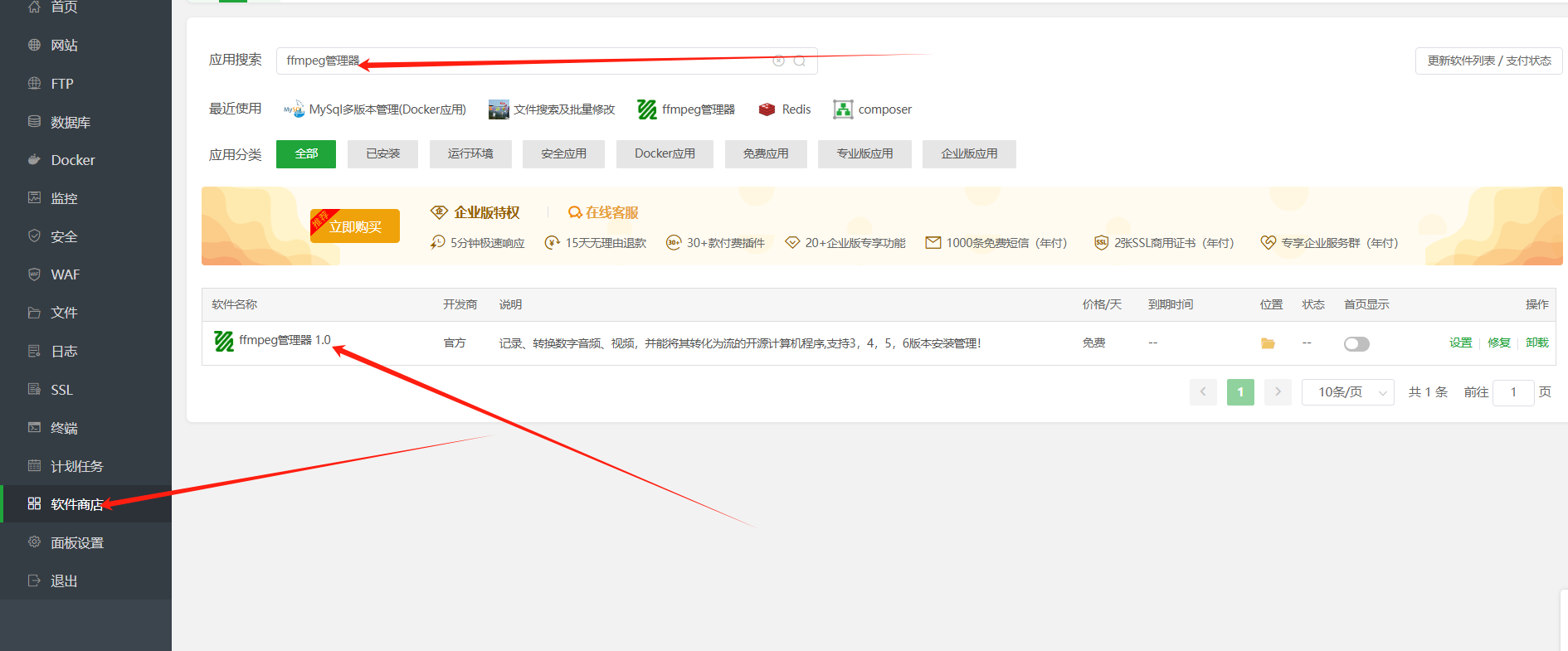The width and height of the screenshot is (1568, 651).
Task: Switch to 免费应用 category filter
Action: click(x=766, y=154)
